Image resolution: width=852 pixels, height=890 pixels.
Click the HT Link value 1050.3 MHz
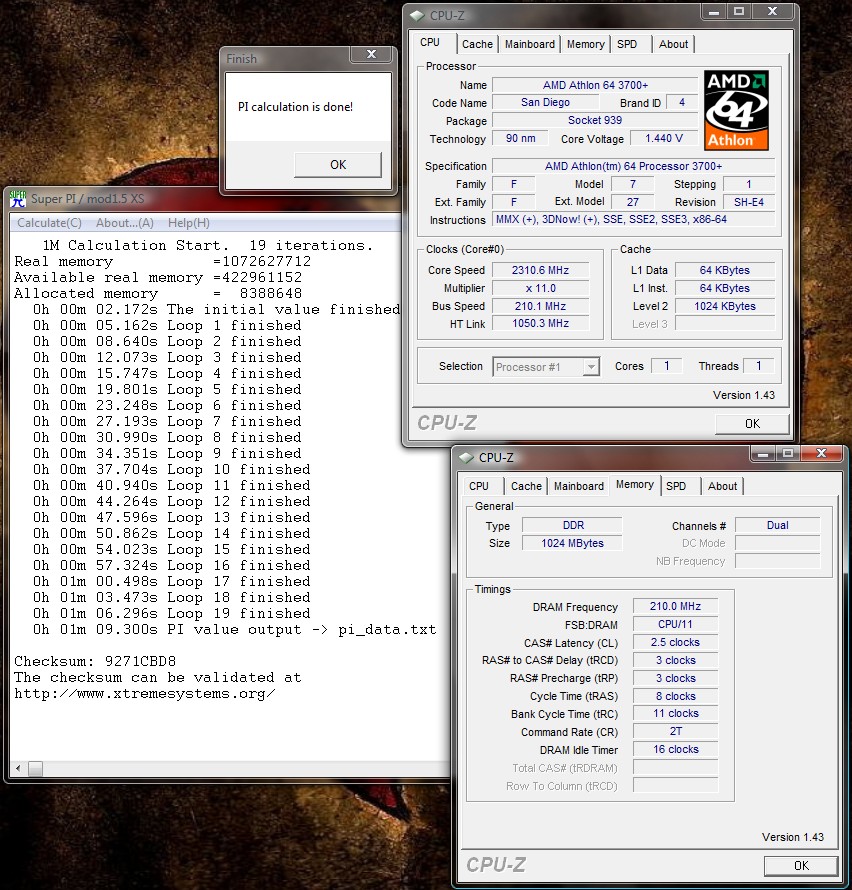pyautogui.click(x=540, y=324)
